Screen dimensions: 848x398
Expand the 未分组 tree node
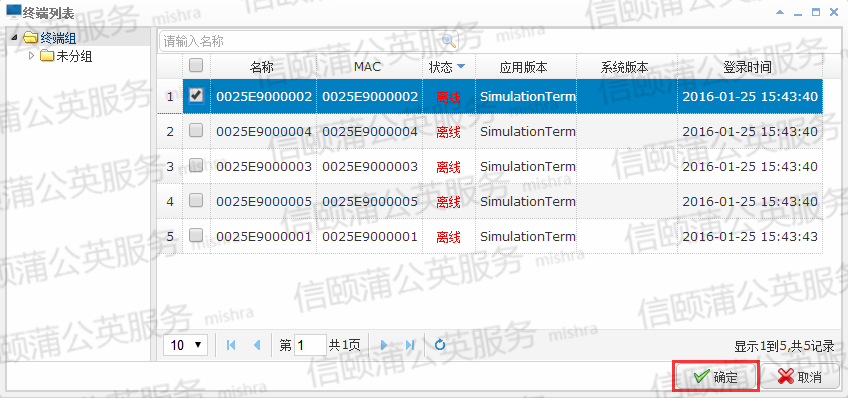pyautogui.click(x=31, y=56)
